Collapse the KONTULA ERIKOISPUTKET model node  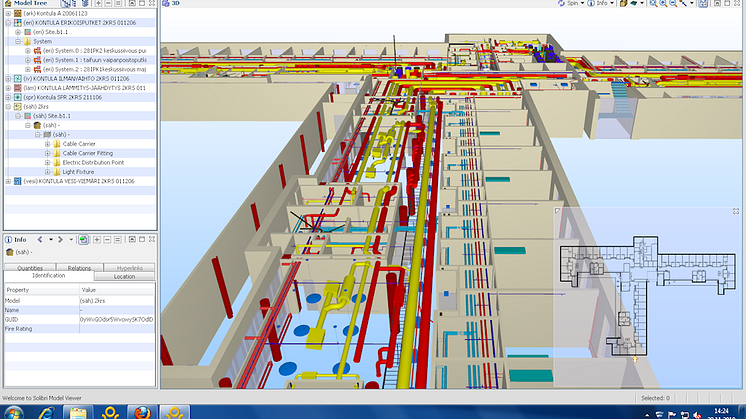(8, 23)
